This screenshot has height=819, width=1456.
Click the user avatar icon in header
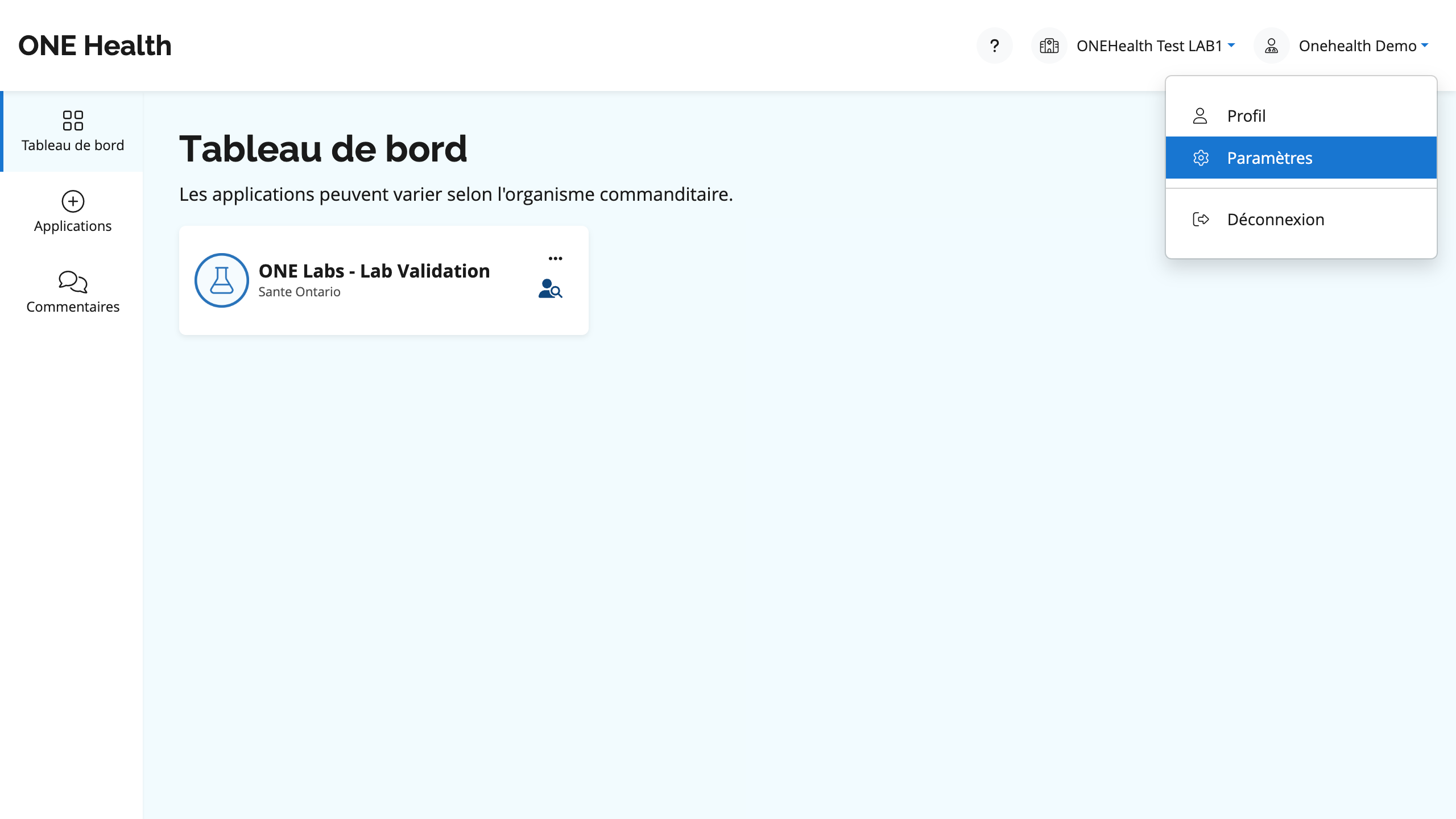point(1271,45)
